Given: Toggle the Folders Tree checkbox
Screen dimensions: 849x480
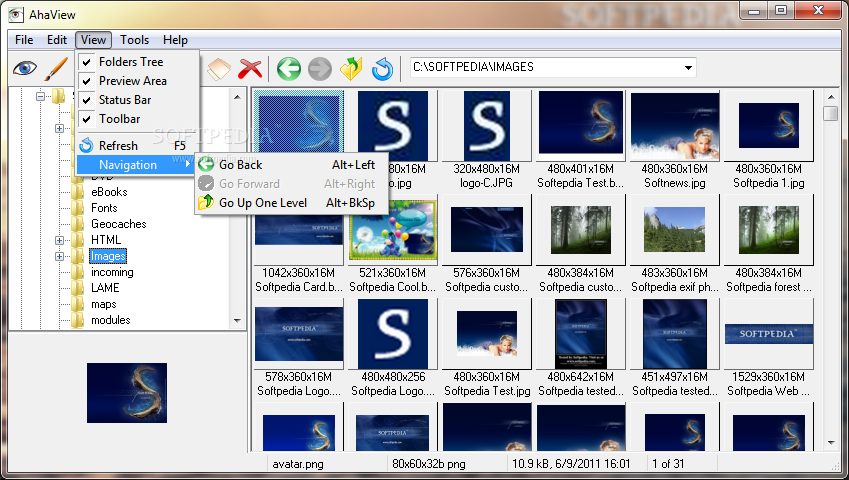Looking at the screenshot, I should (x=86, y=62).
